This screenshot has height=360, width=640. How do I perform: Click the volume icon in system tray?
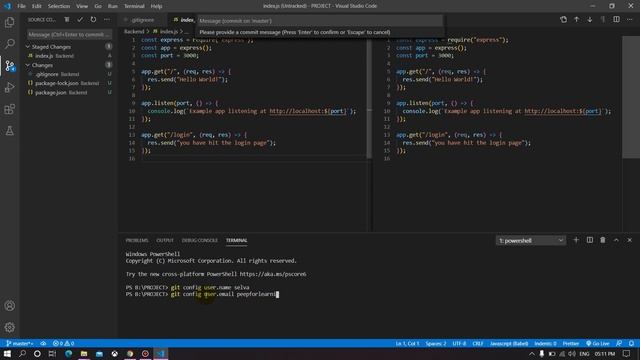pos(572,353)
